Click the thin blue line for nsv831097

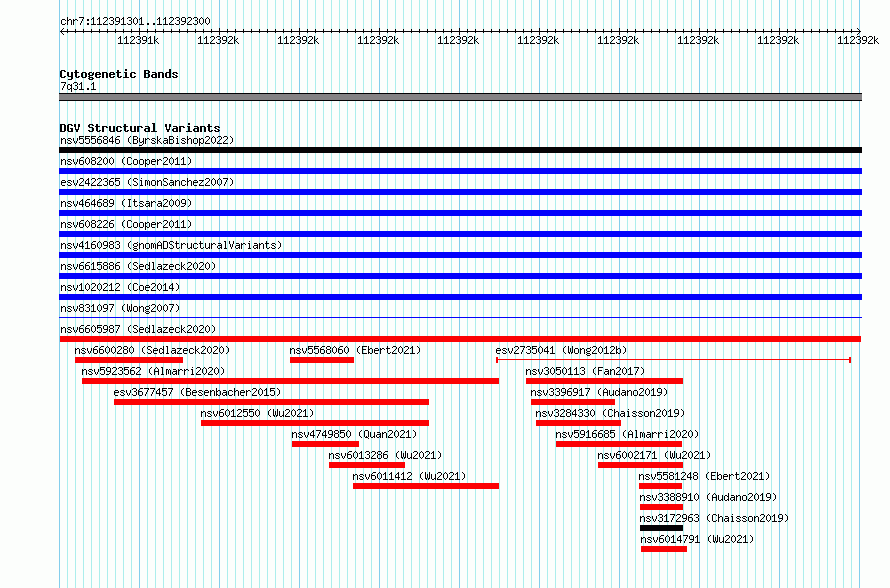(460, 317)
